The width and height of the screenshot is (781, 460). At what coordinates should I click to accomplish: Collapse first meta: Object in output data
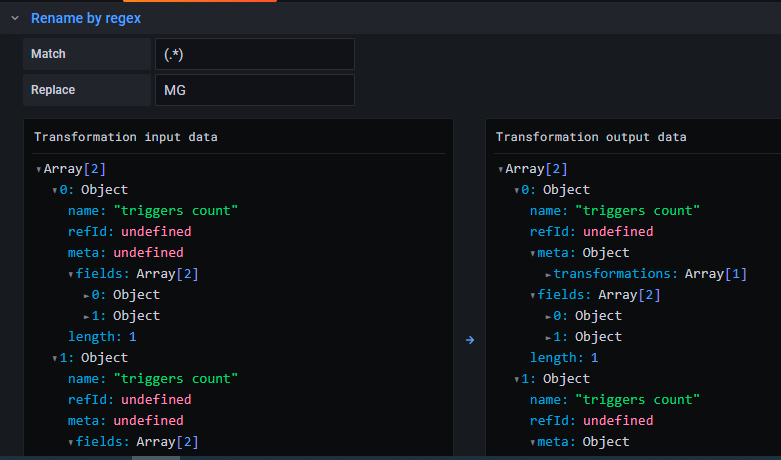[532, 253]
